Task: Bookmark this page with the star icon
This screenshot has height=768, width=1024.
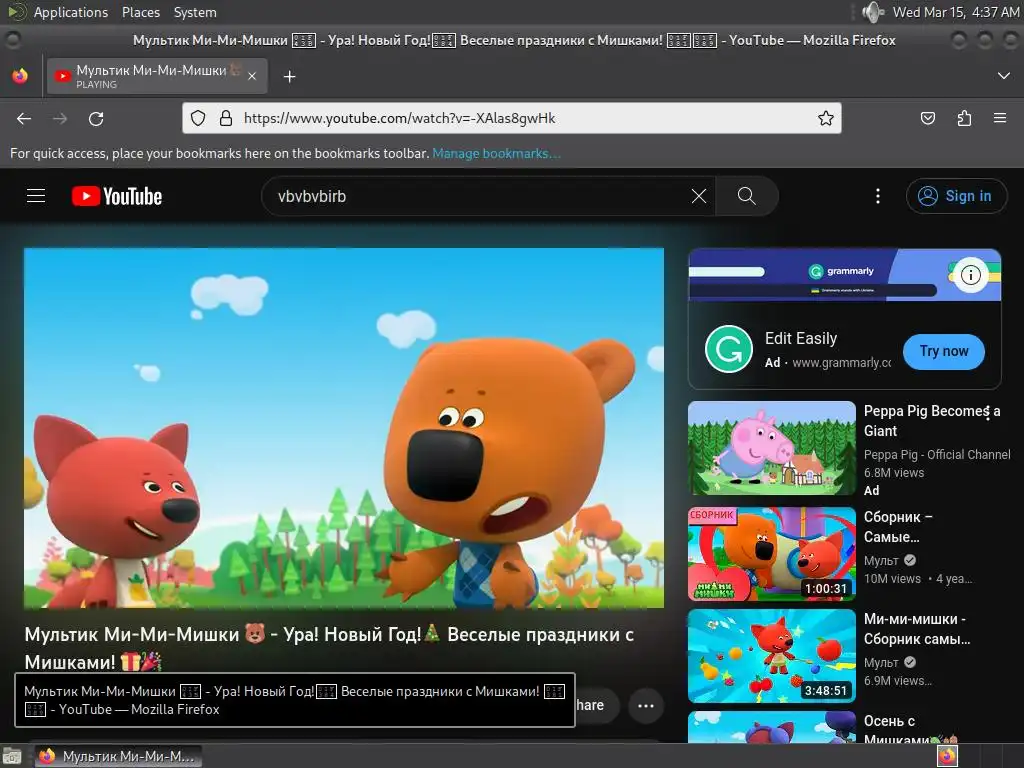Action: [825, 118]
